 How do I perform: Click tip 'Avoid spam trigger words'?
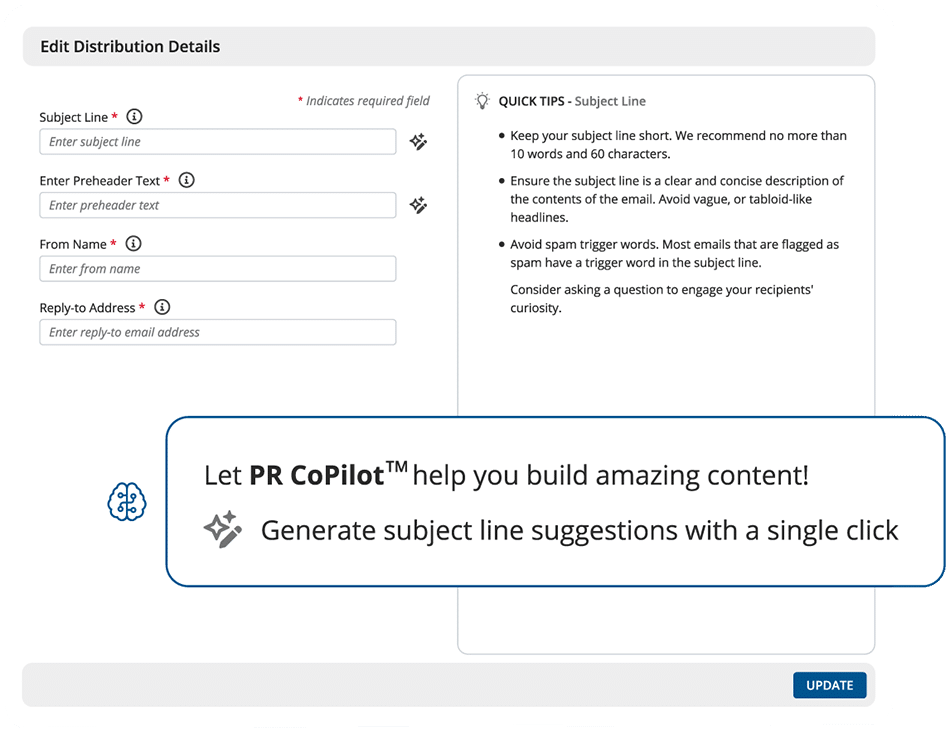pos(674,253)
